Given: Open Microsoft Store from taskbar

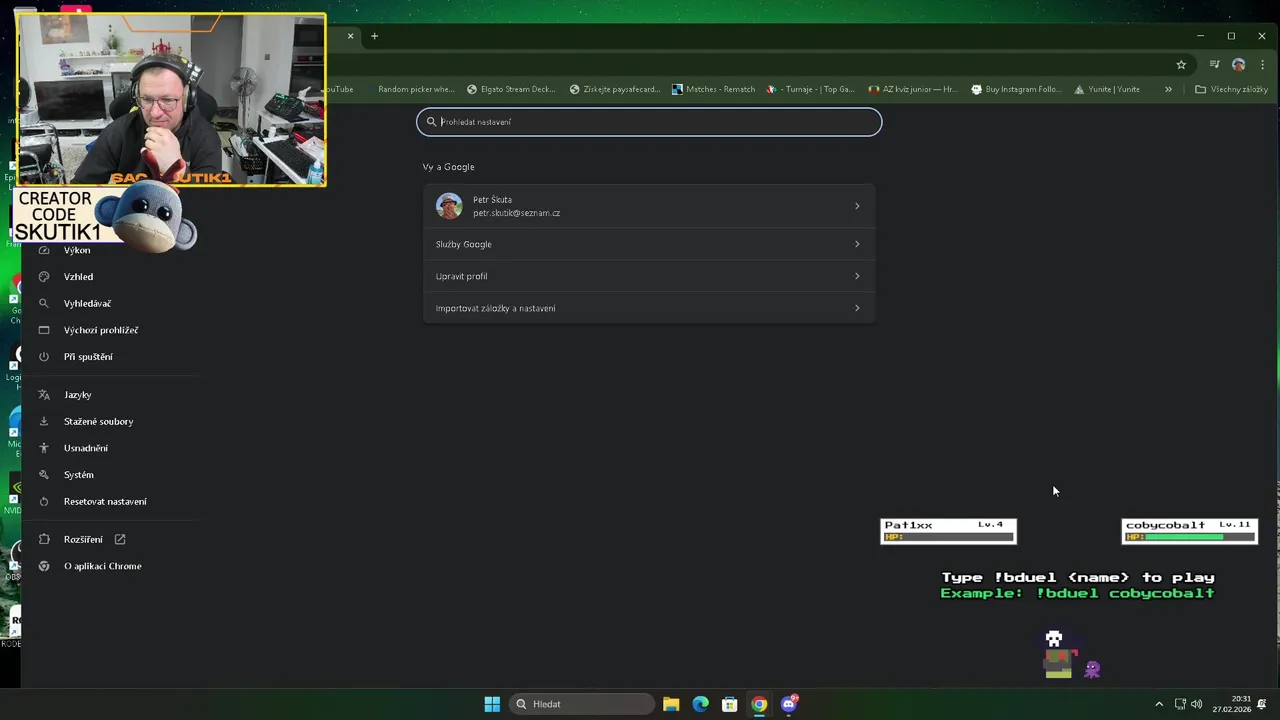Looking at the screenshot, I should point(730,704).
